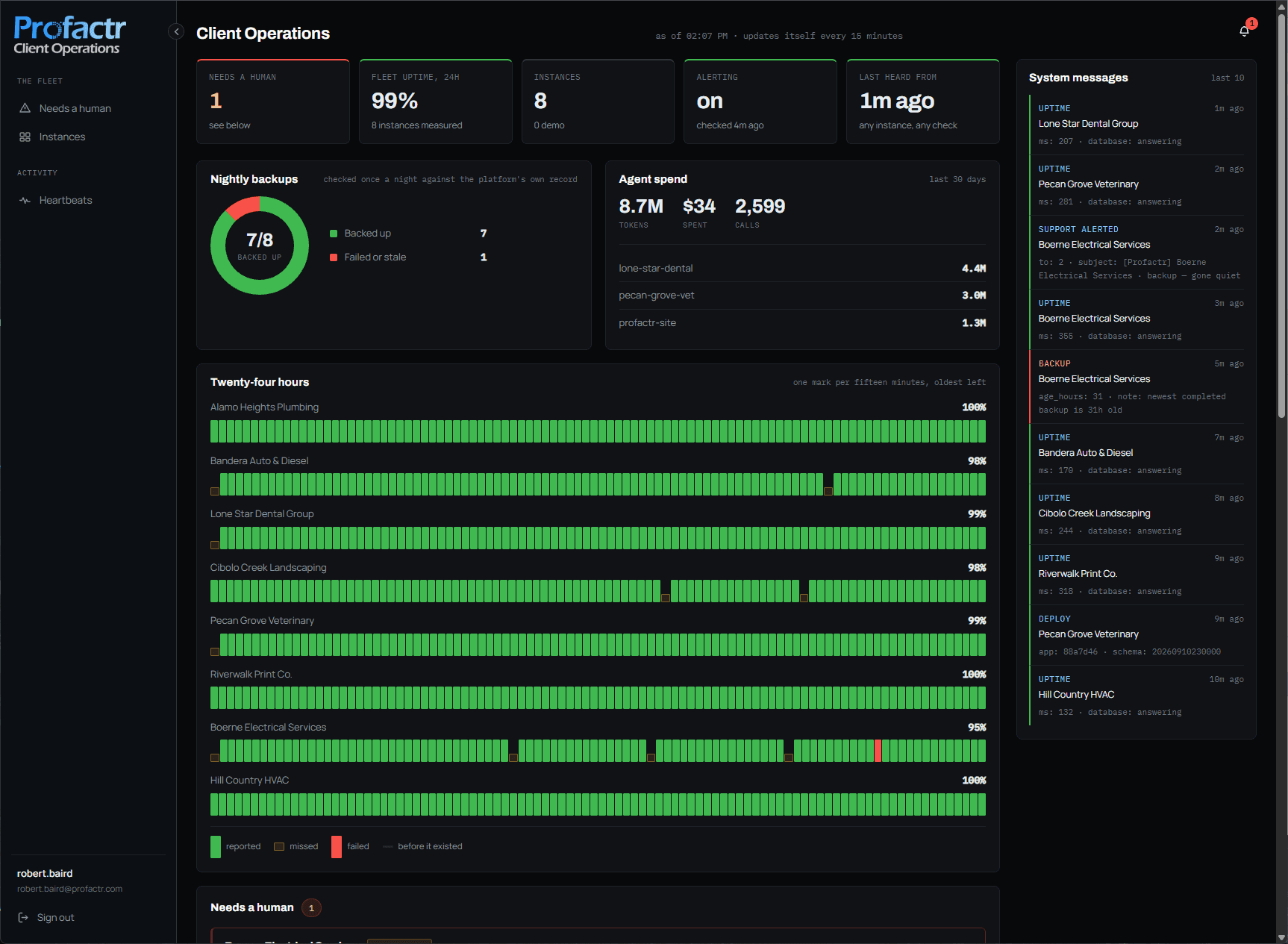Select the profactr-site spend row
The height and width of the screenshot is (944, 1288).
(x=802, y=323)
